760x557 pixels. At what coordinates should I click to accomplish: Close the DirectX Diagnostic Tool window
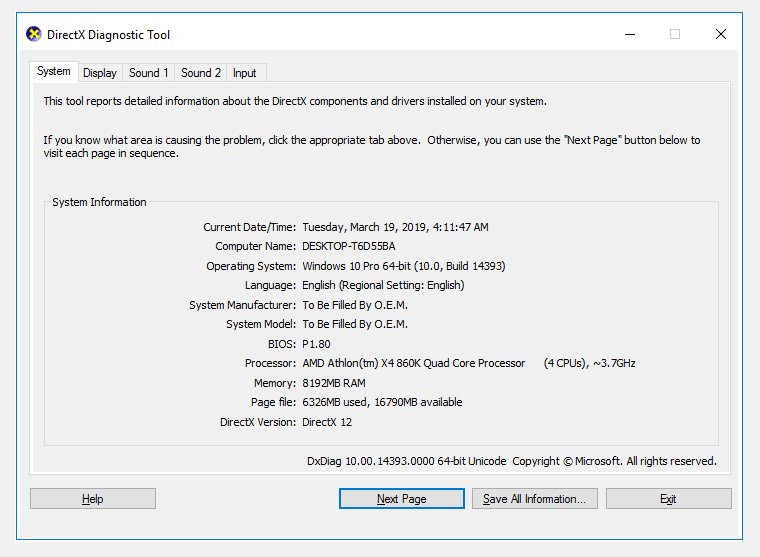[721, 34]
